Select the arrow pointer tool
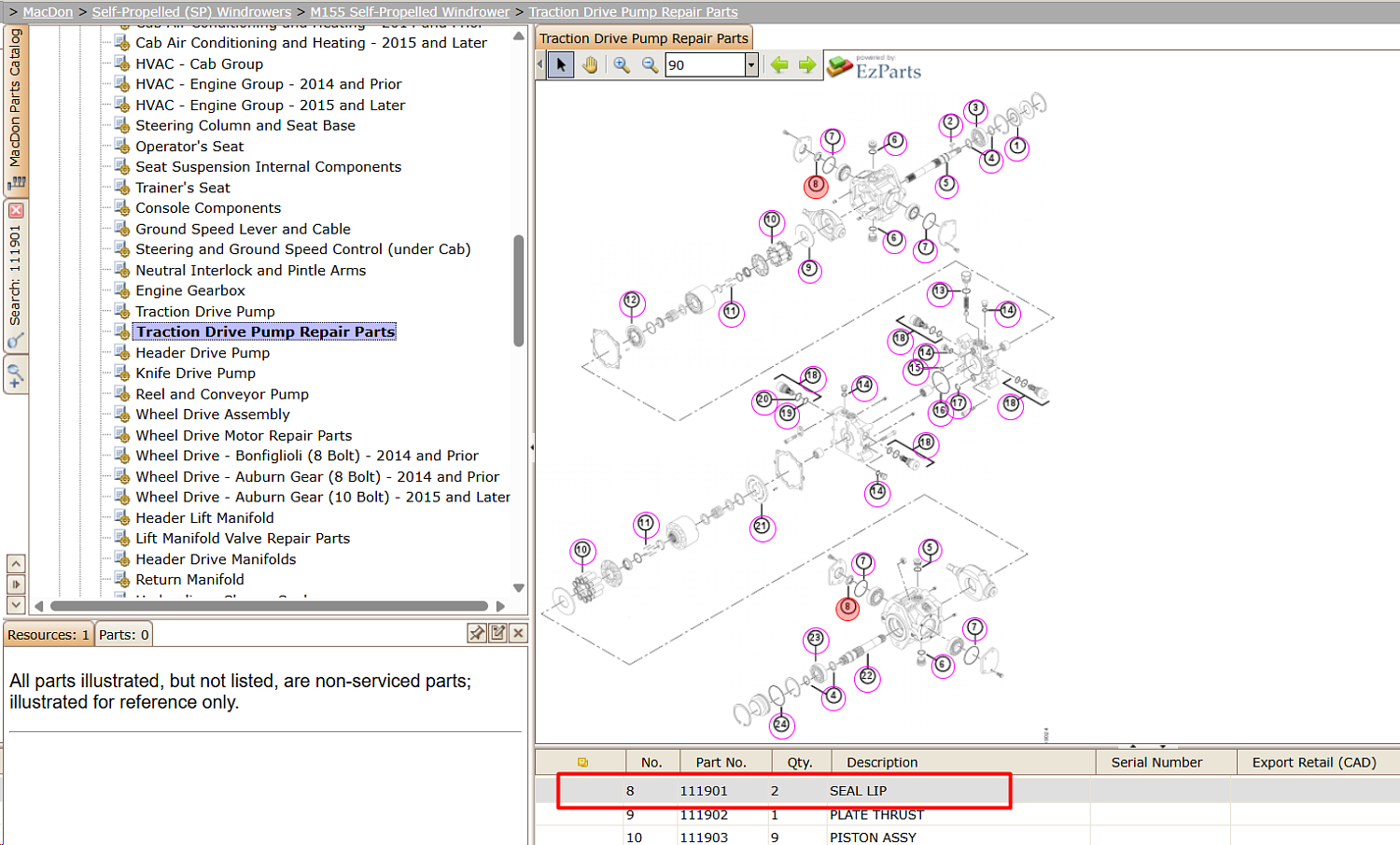The width and height of the screenshot is (1400, 845). click(x=561, y=64)
